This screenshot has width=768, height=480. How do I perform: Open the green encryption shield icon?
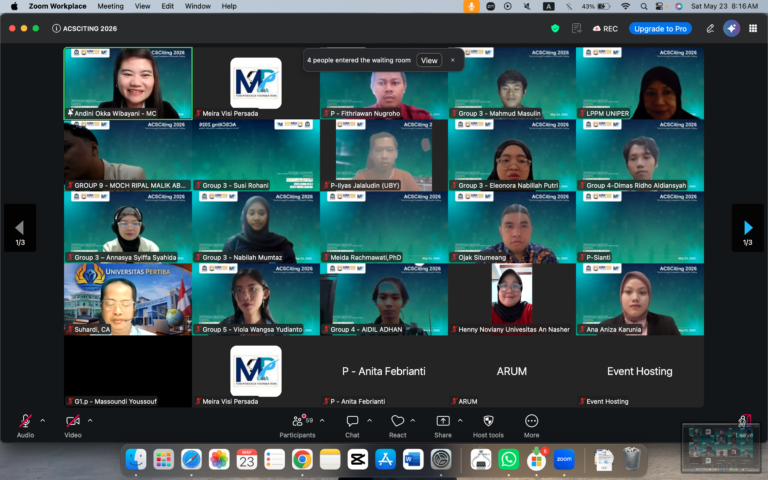click(x=555, y=28)
